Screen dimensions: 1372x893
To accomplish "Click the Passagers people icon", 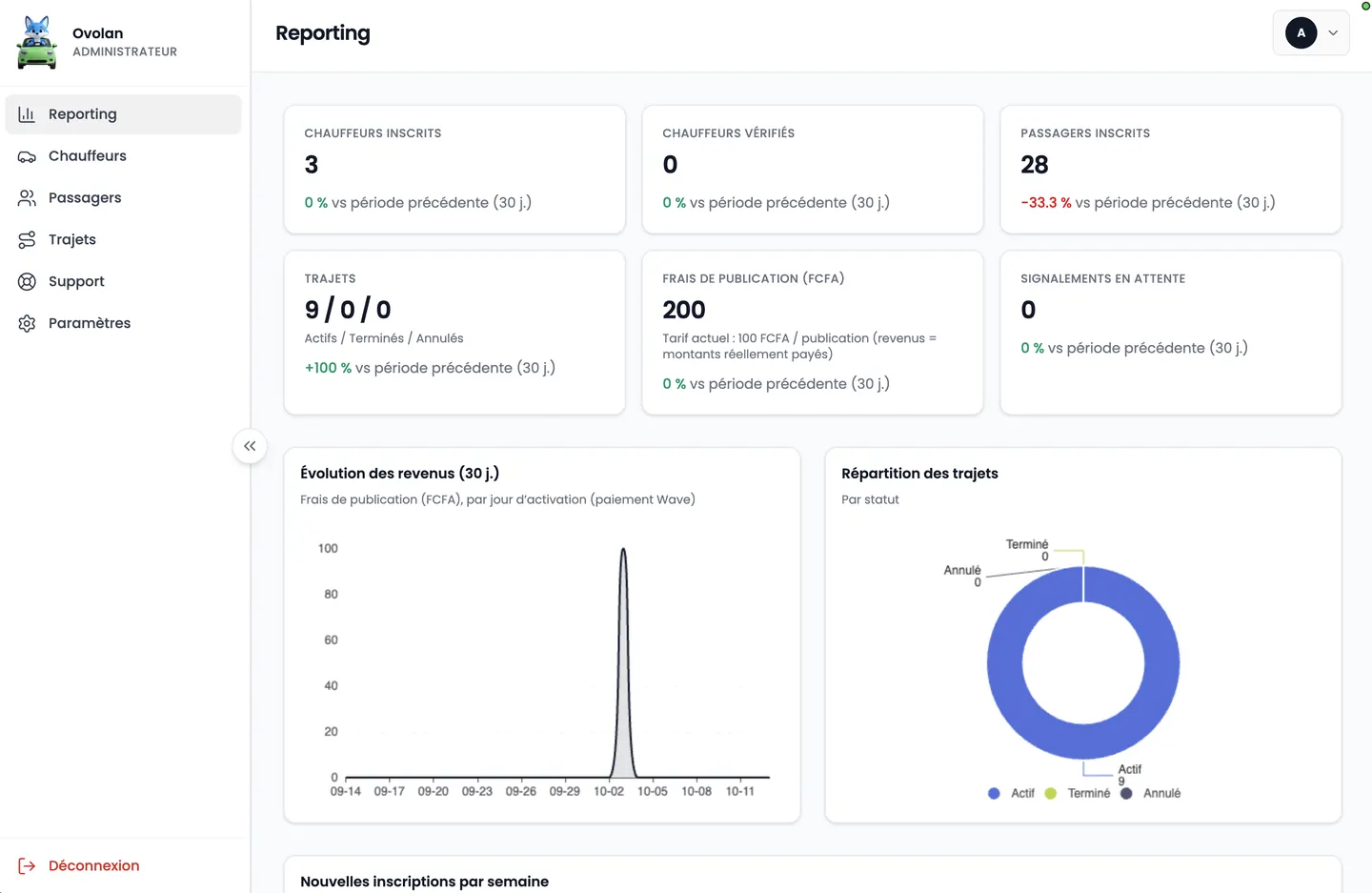I will (x=27, y=198).
